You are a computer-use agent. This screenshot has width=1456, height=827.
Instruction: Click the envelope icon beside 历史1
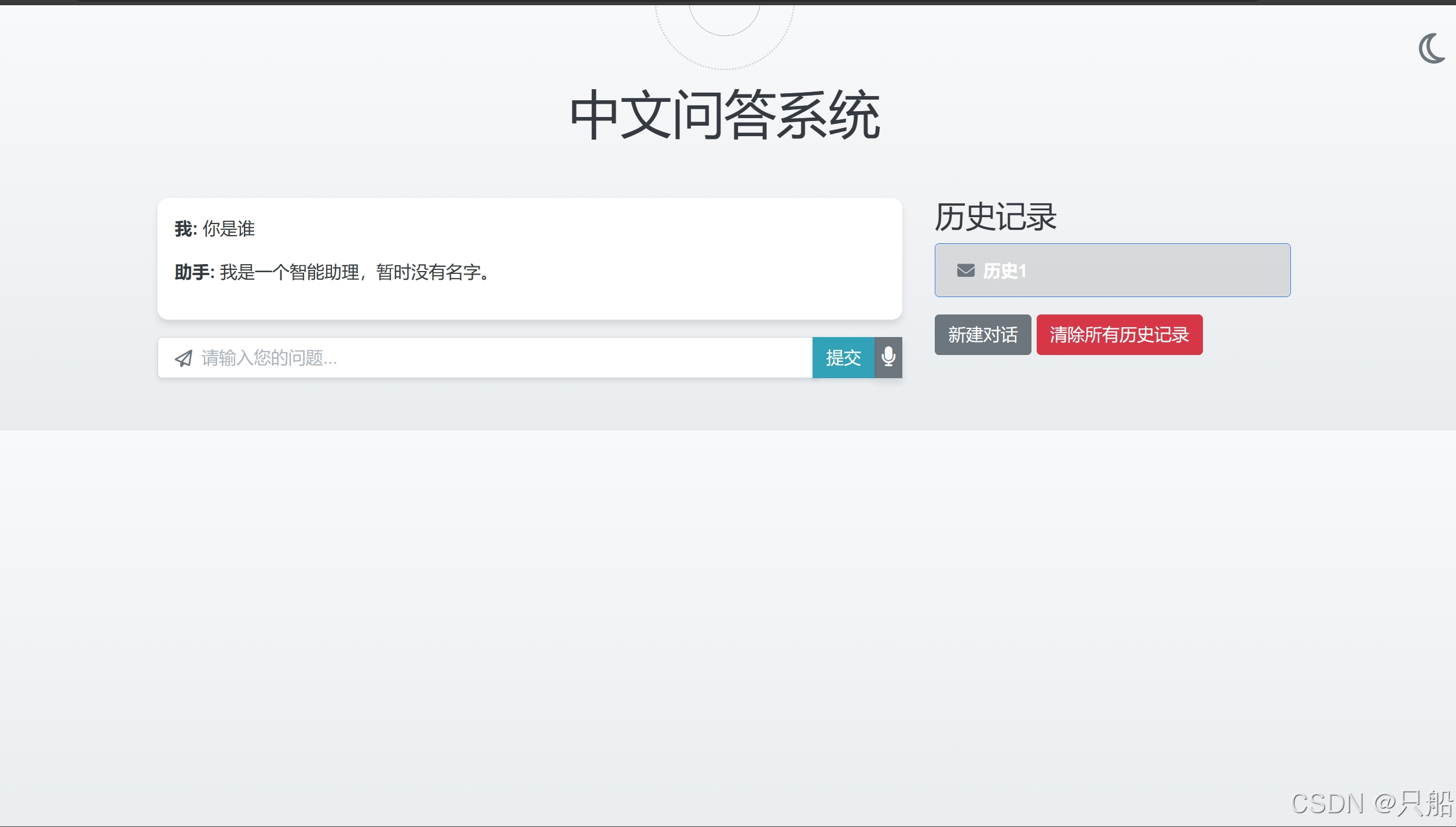tap(965, 270)
